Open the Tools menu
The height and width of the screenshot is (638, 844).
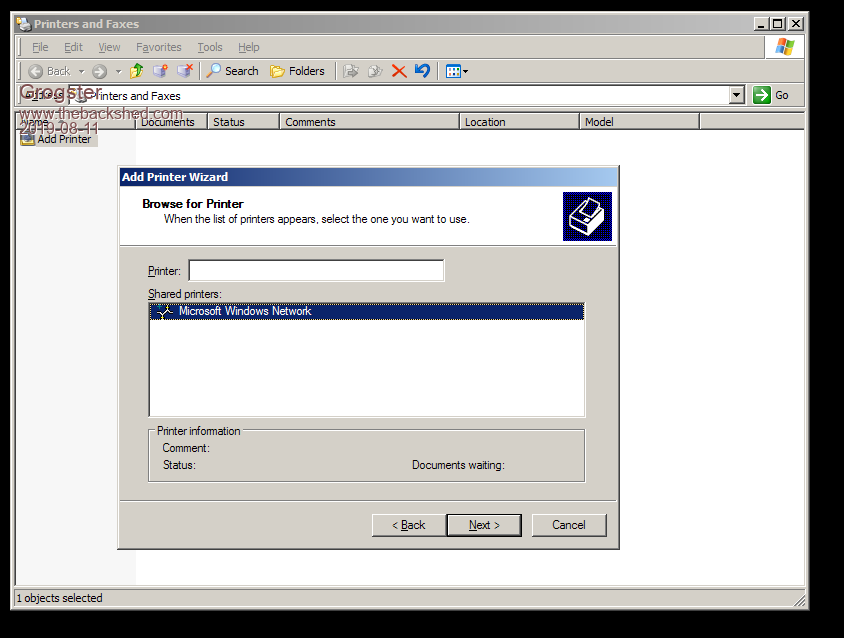click(210, 47)
